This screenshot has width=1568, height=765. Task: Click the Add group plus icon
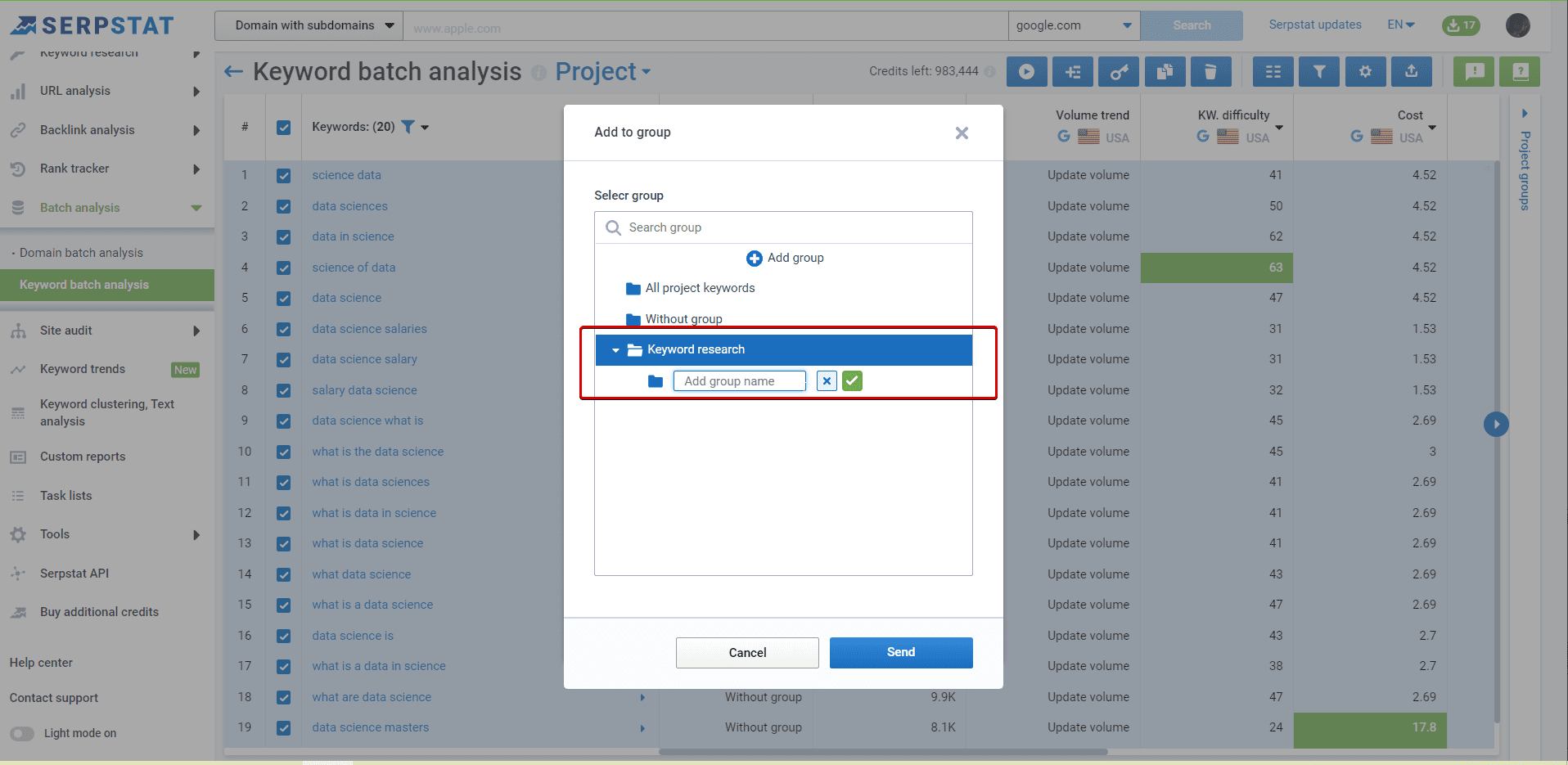tap(754, 259)
